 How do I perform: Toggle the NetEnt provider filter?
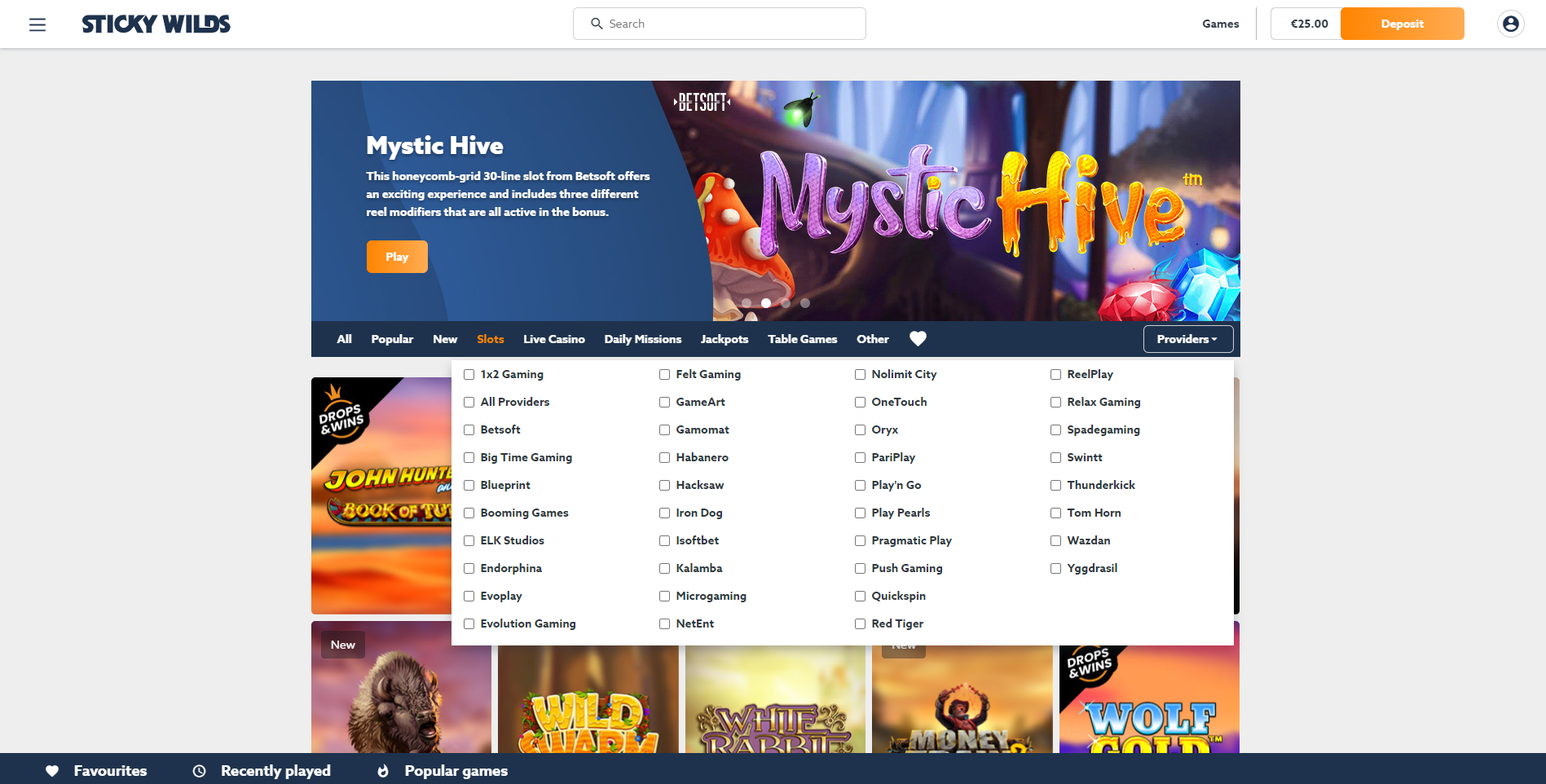[x=665, y=624]
